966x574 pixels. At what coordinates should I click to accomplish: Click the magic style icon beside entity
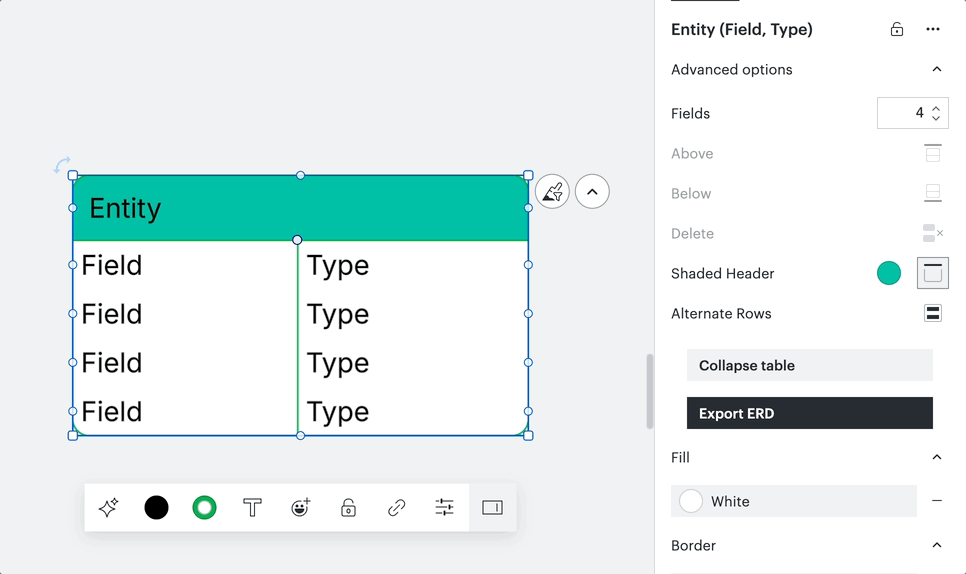(552, 192)
